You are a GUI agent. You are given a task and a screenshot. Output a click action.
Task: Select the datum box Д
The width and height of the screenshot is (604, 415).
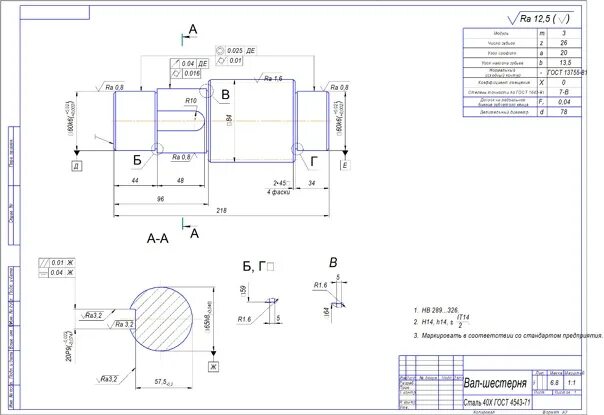tap(77, 166)
